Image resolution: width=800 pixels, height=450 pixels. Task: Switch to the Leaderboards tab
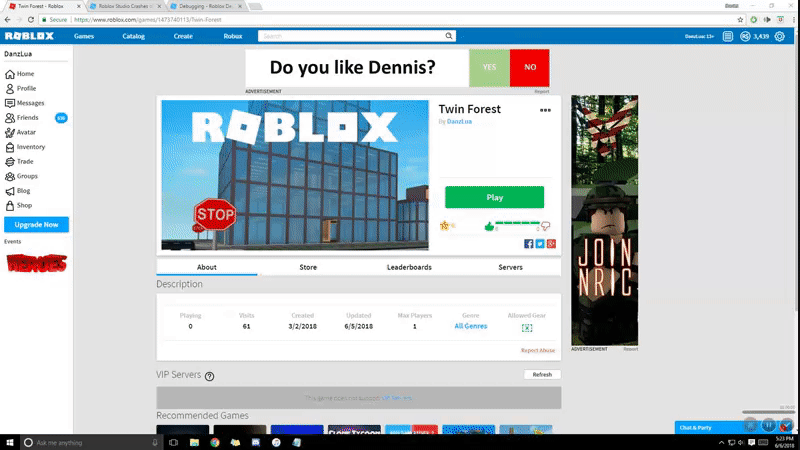[409, 267]
